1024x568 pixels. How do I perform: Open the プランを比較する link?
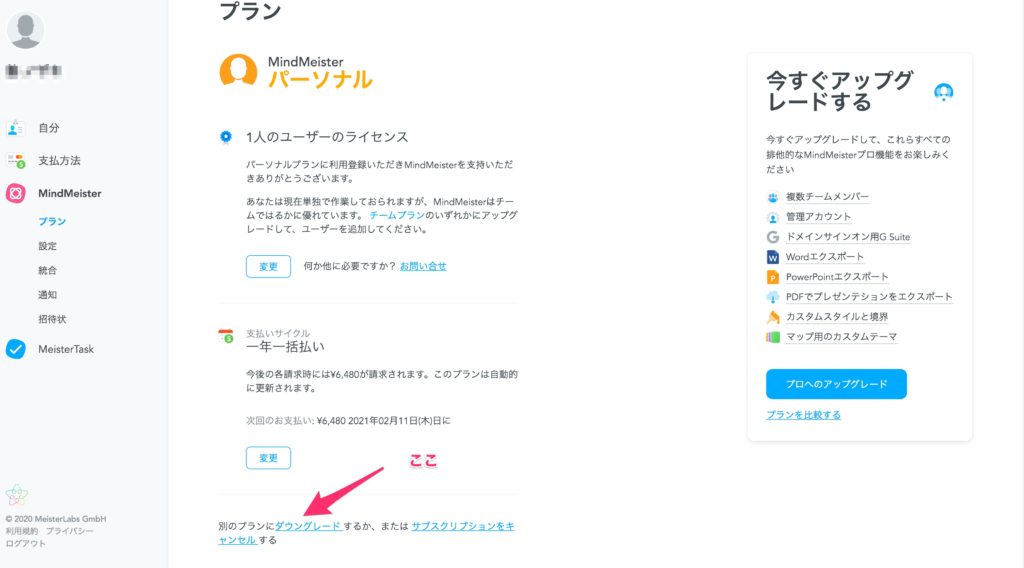(x=803, y=415)
